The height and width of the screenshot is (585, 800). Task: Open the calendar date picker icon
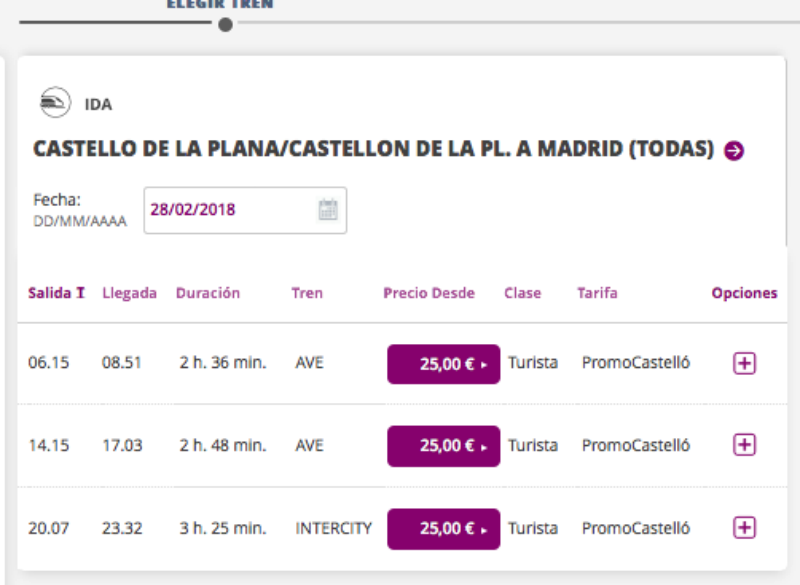pos(328,210)
